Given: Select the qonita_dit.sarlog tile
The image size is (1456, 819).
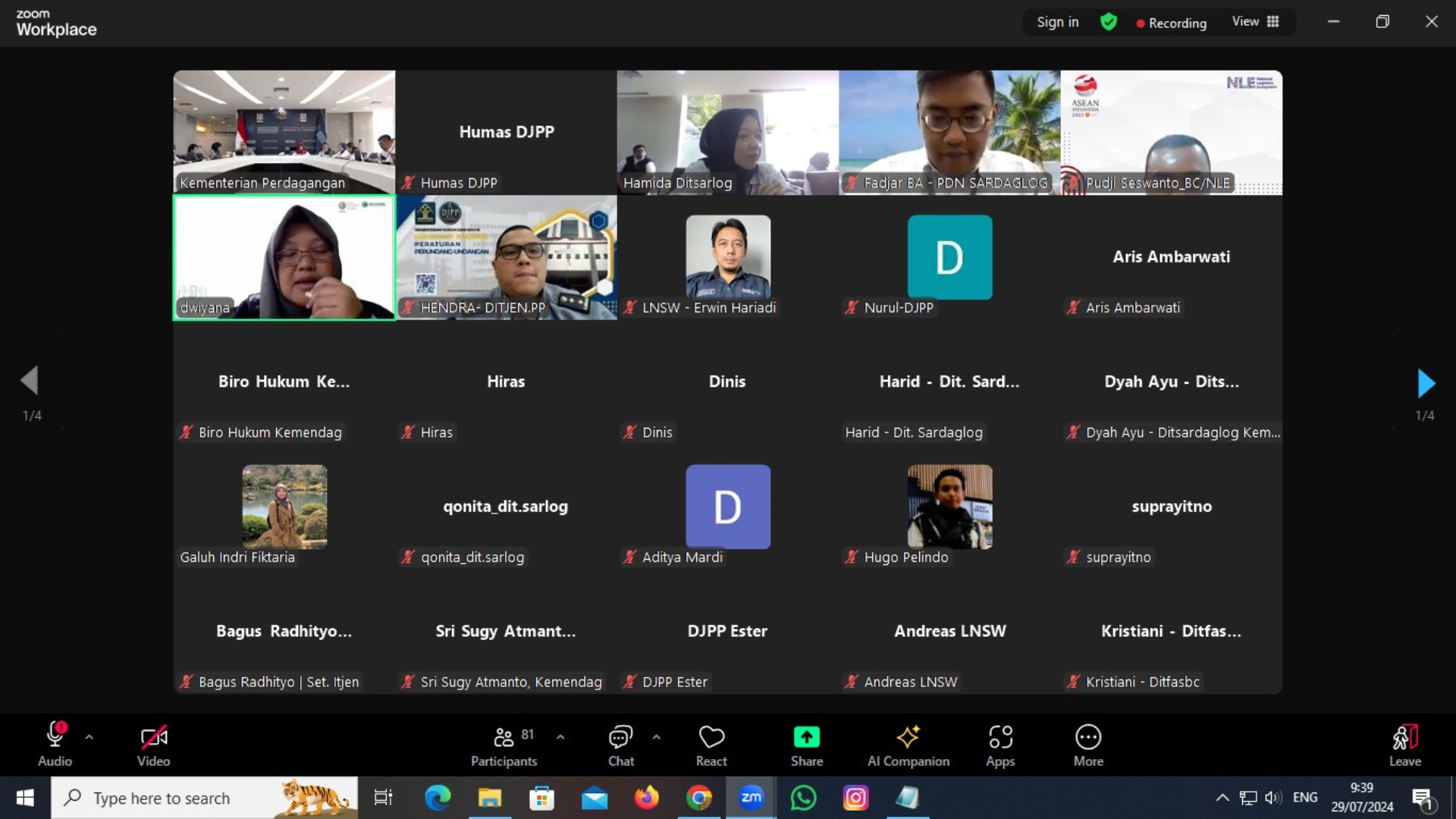Looking at the screenshot, I should (x=507, y=507).
